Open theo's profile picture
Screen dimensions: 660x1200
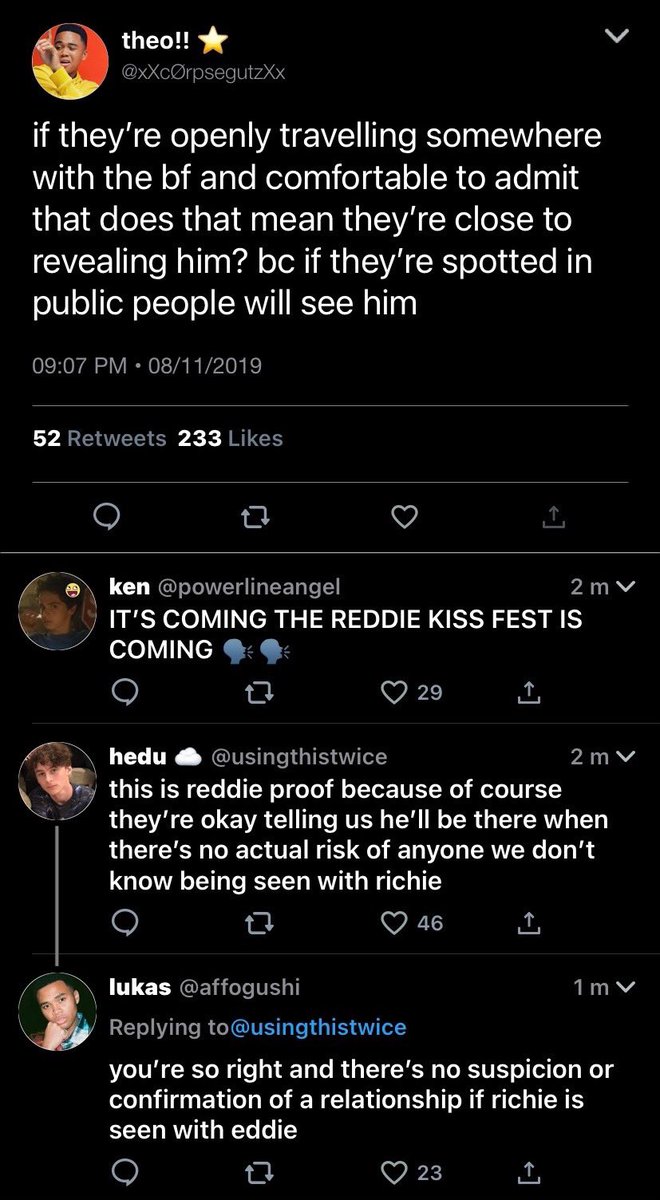pos(67,60)
